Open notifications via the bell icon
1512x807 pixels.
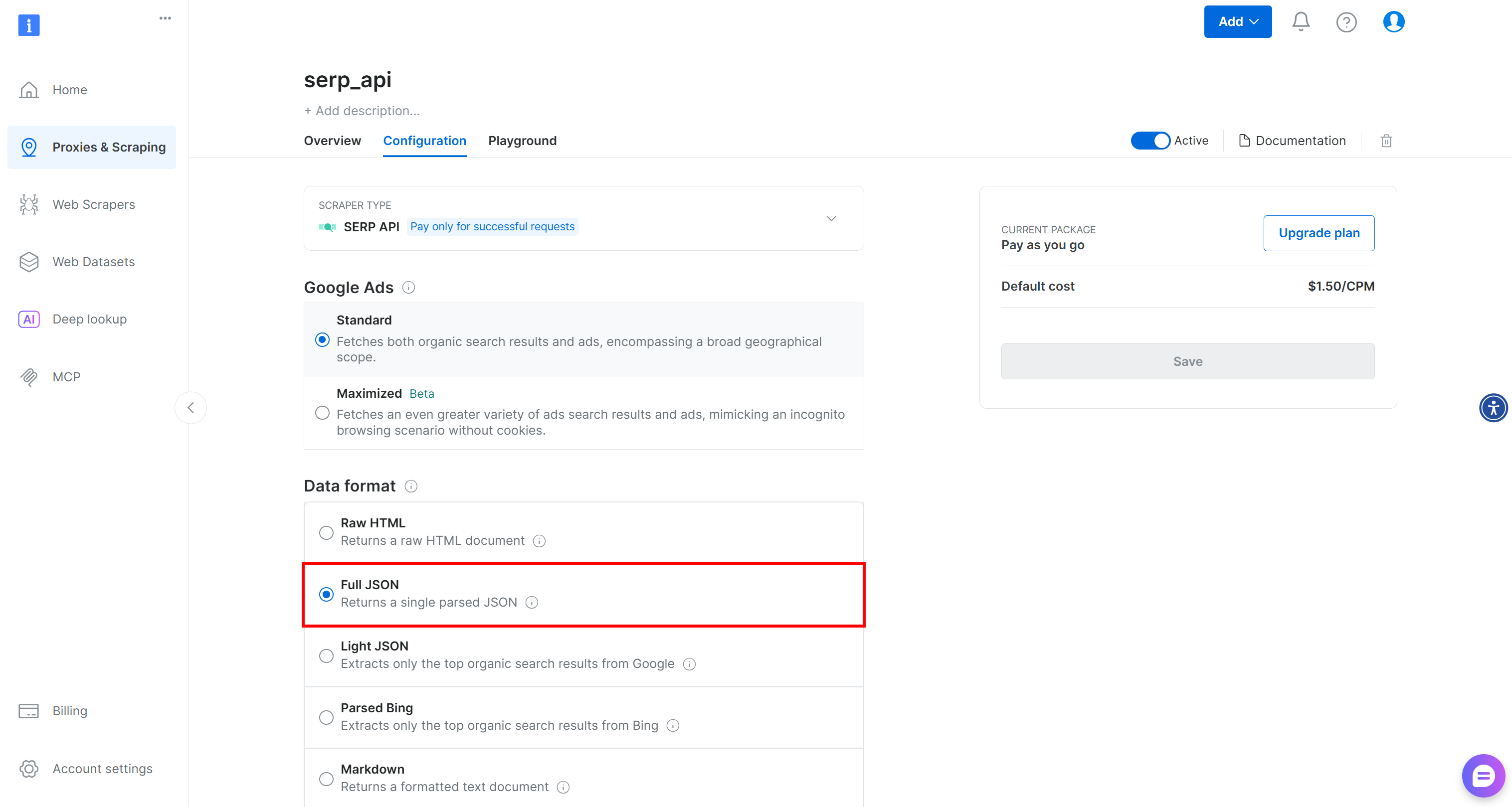click(1300, 22)
